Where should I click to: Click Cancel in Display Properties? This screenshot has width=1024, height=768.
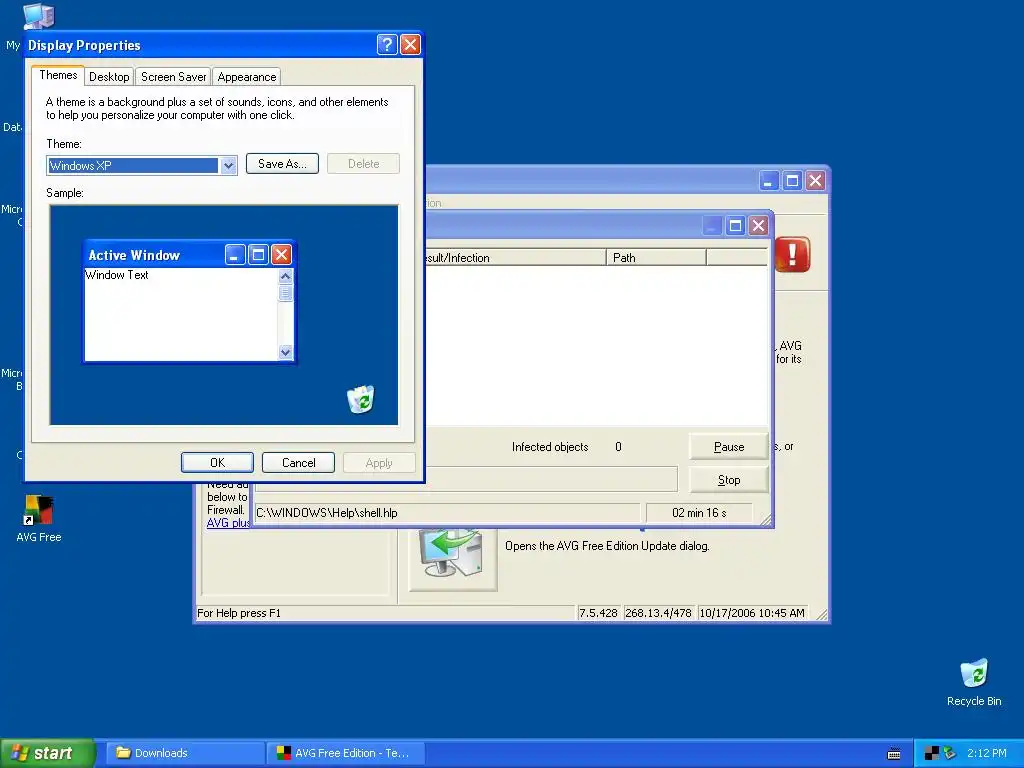click(298, 462)
